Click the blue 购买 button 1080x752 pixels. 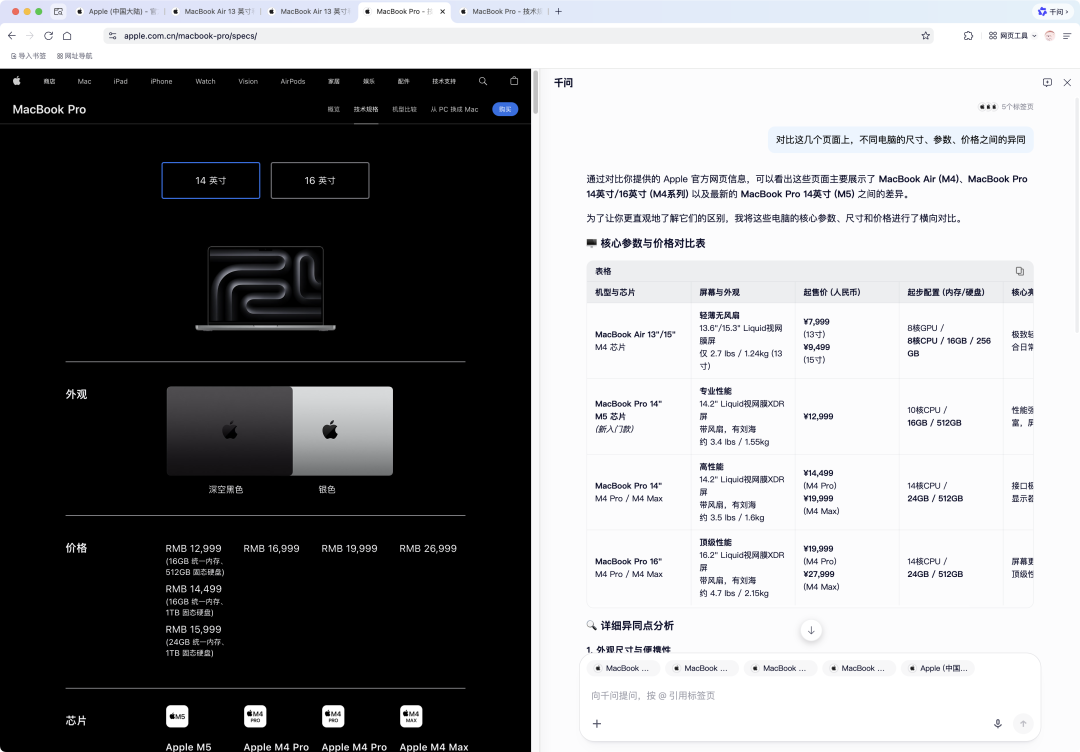pos(505,109)
